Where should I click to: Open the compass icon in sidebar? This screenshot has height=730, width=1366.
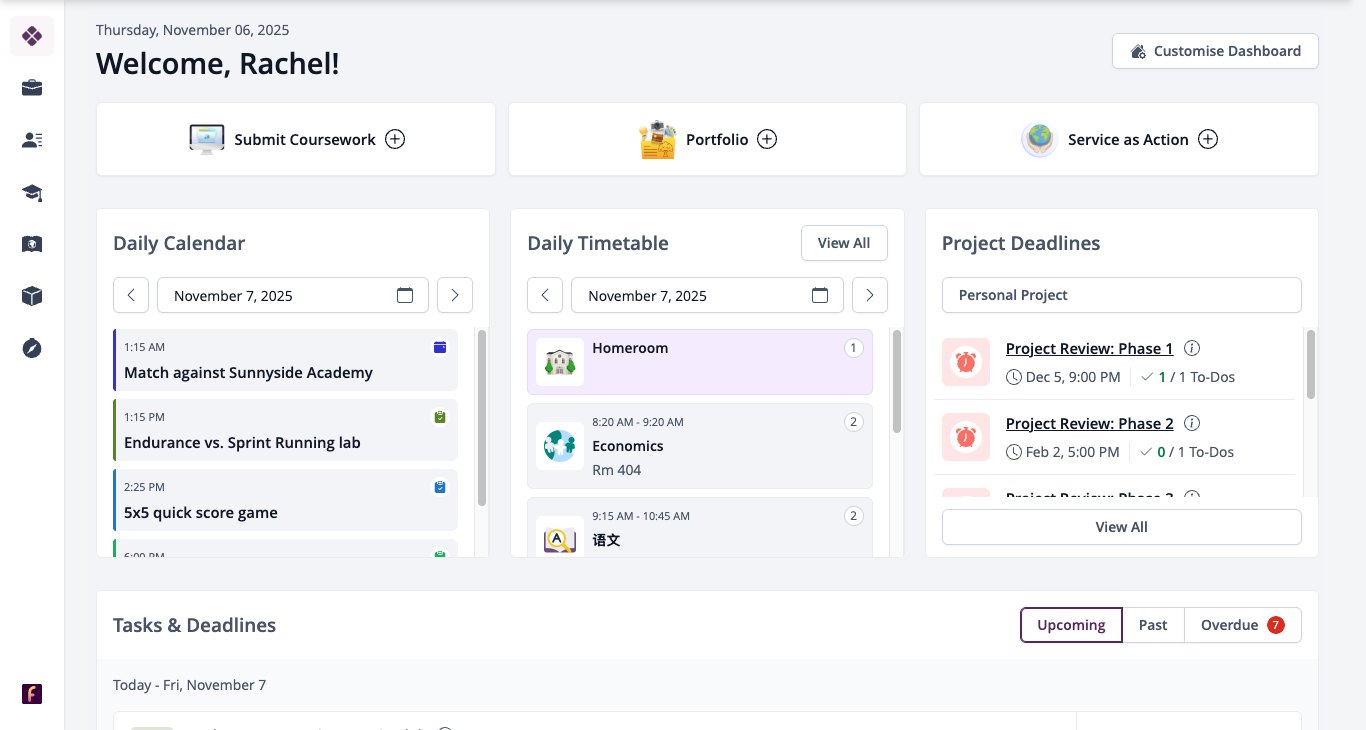tap(32, 348)
